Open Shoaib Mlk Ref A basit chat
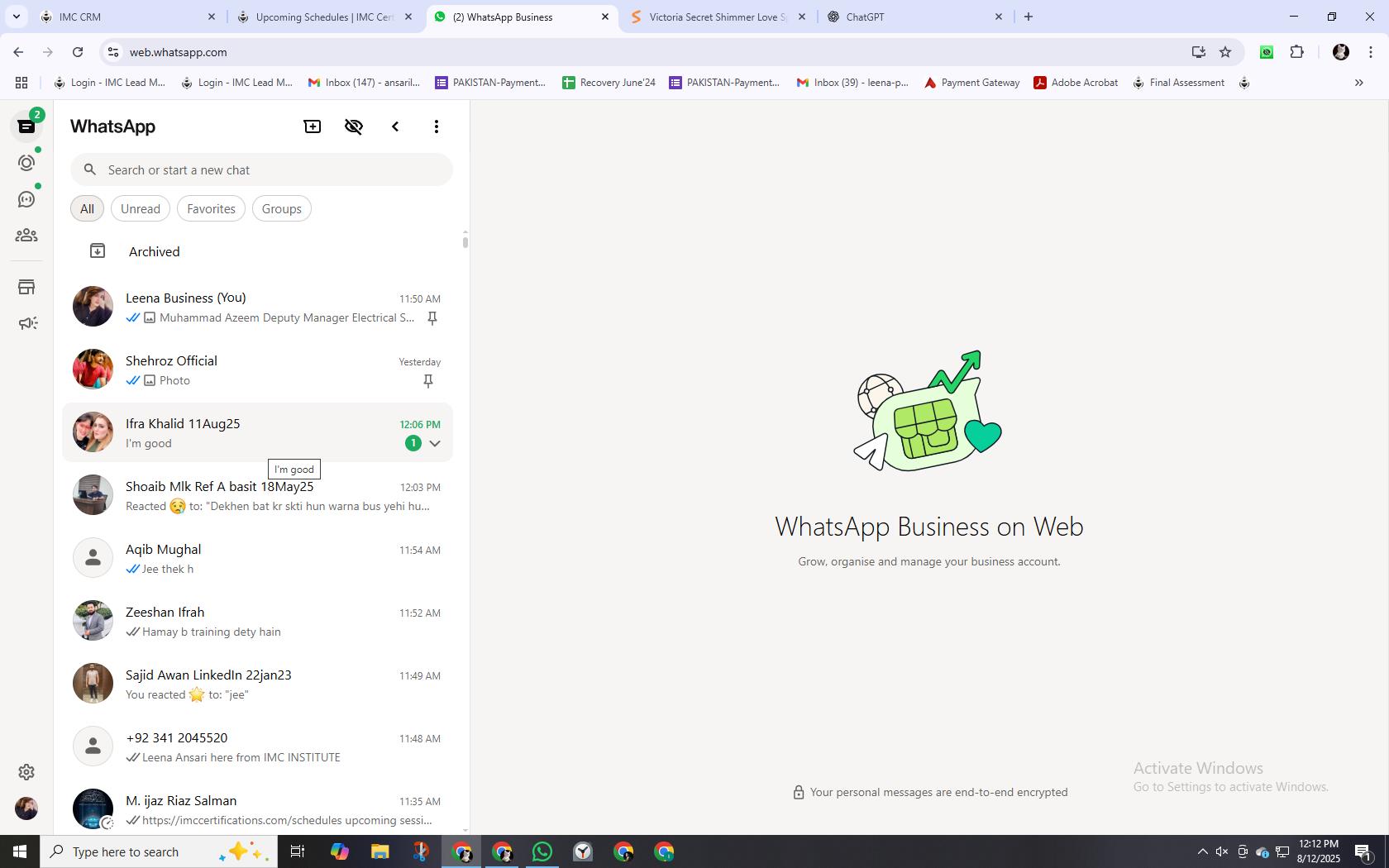The image size is (1389, 868). coord(257,495)
